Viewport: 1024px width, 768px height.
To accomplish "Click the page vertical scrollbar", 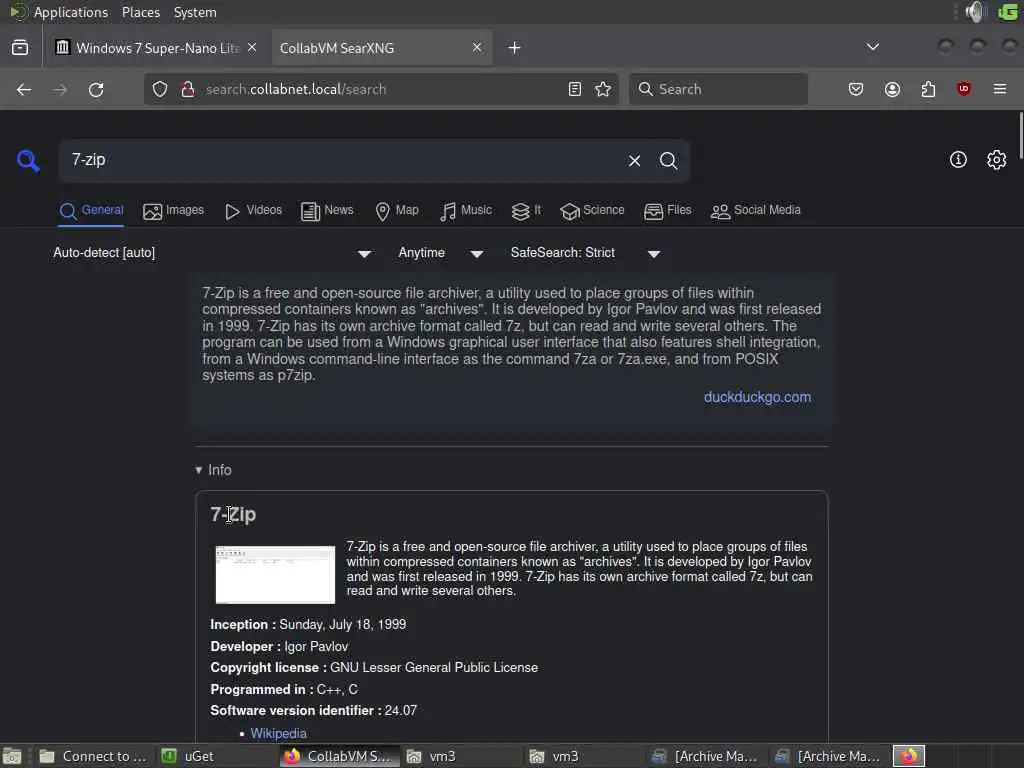I will click(1019, 134).
